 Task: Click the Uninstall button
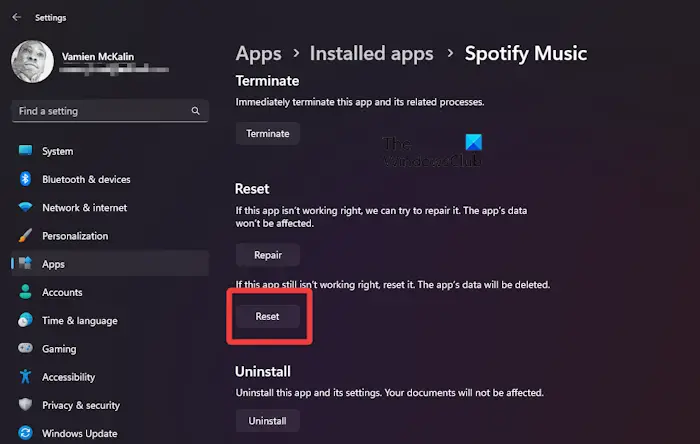pos(267,421)
